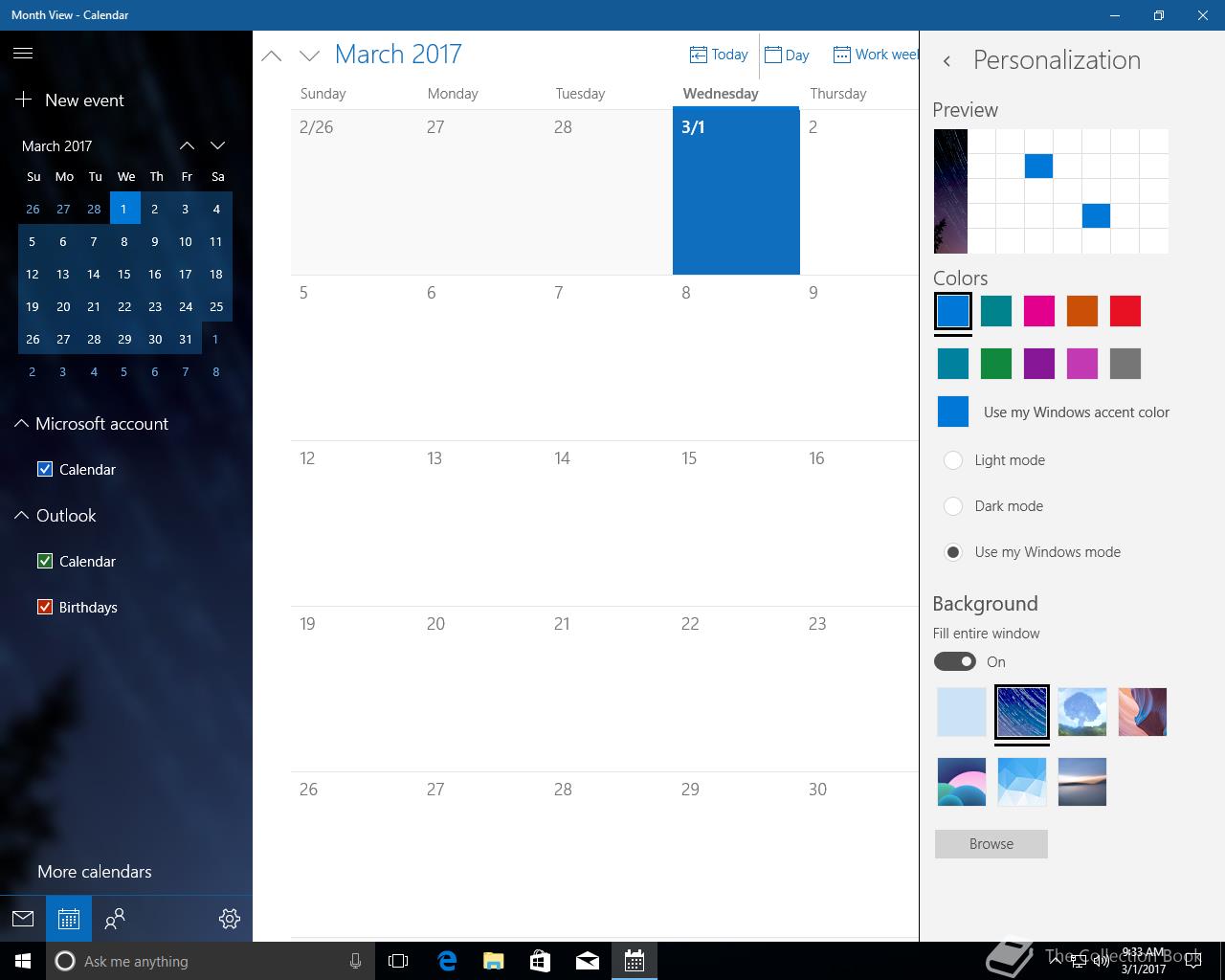Select the star trails background thumbnail

click(1022, 712)
